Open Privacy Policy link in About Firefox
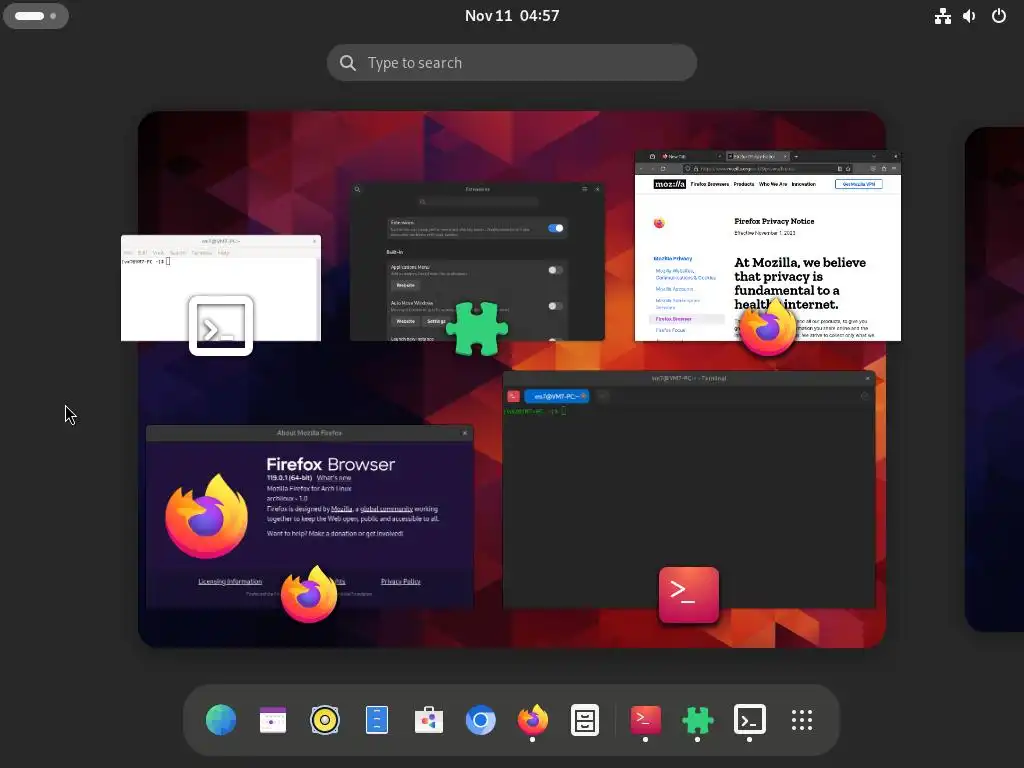Image resolution: width=1024 pixels, height=768 pixels. pos(400,581)
